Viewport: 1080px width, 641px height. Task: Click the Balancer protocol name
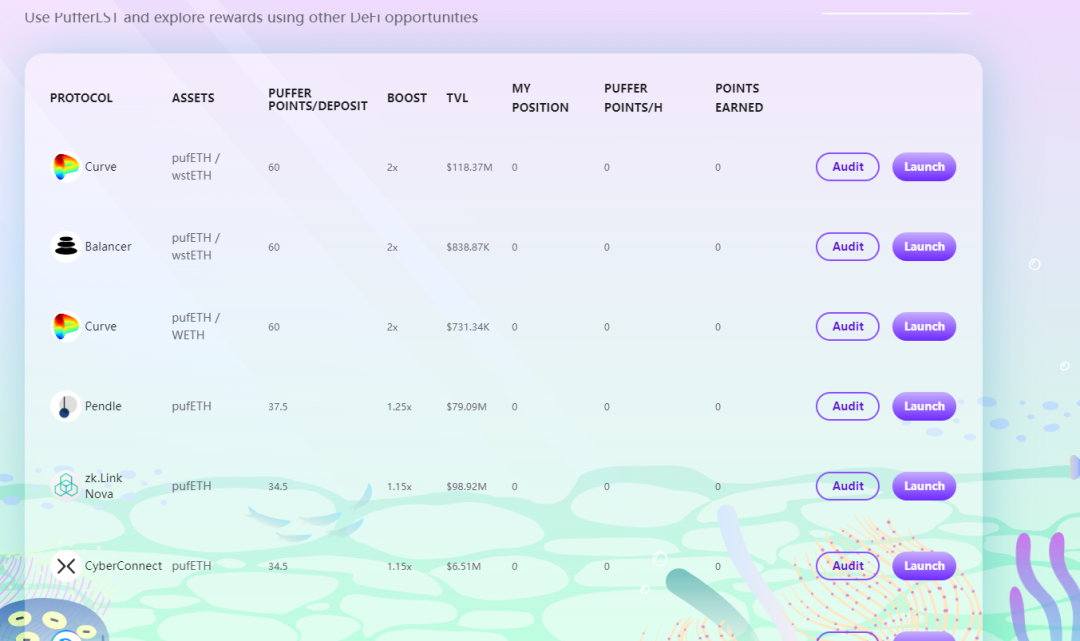pyautogui.click(x=108, y=246)
